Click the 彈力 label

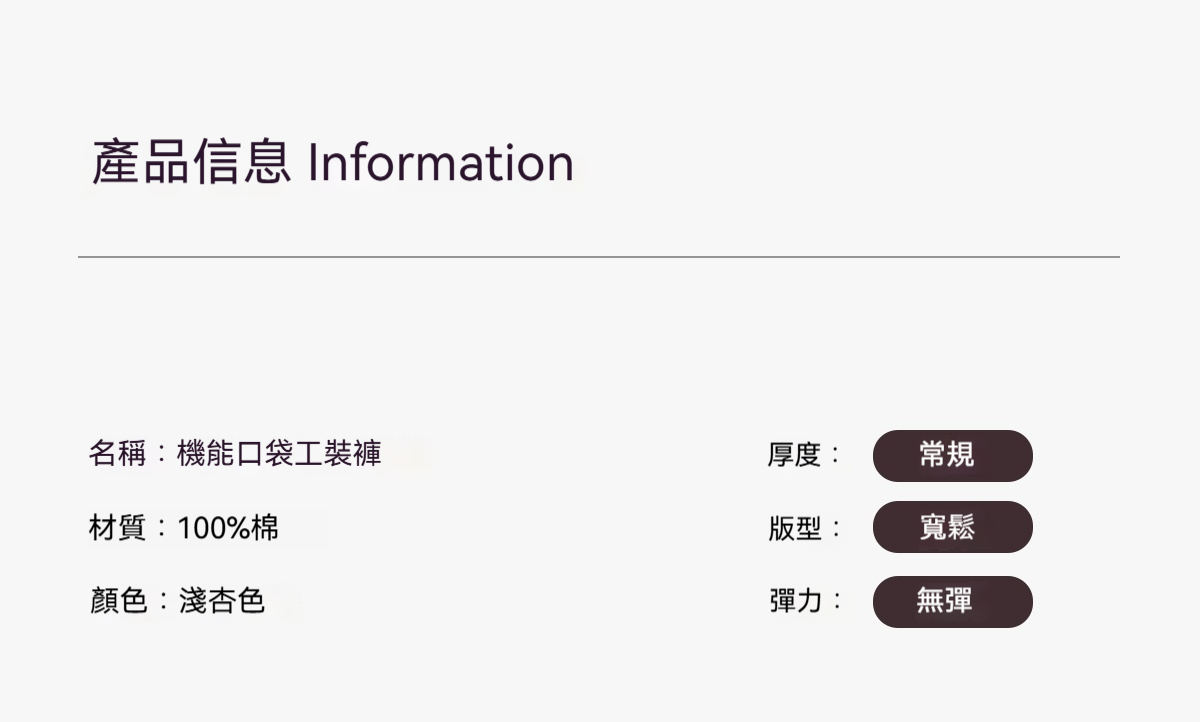point(794,602)
